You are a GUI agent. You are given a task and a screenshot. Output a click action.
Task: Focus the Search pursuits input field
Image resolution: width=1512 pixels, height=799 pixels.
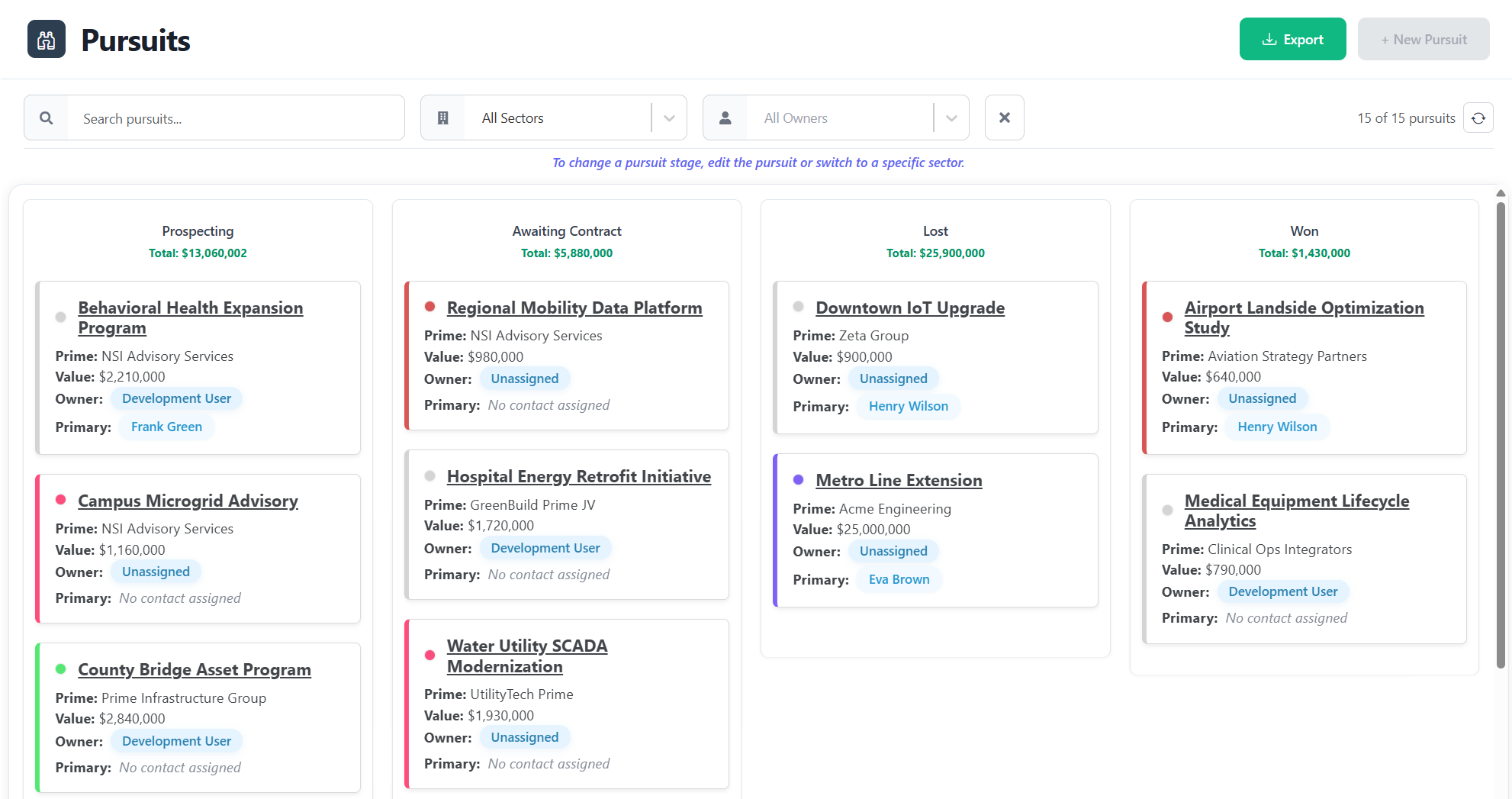[x=236, y=118]
